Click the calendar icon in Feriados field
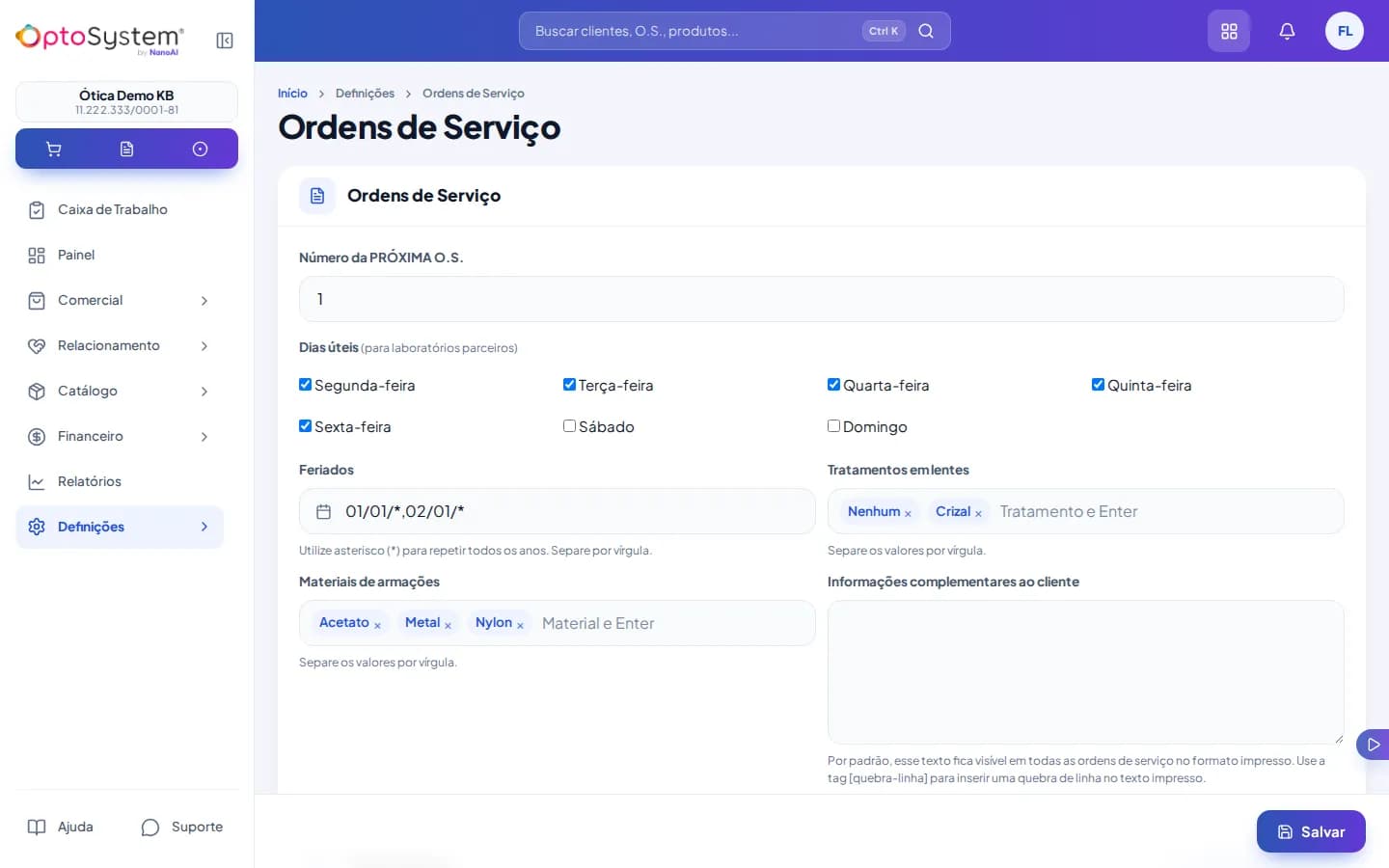 pyautogui.click(x=324, y=511)
